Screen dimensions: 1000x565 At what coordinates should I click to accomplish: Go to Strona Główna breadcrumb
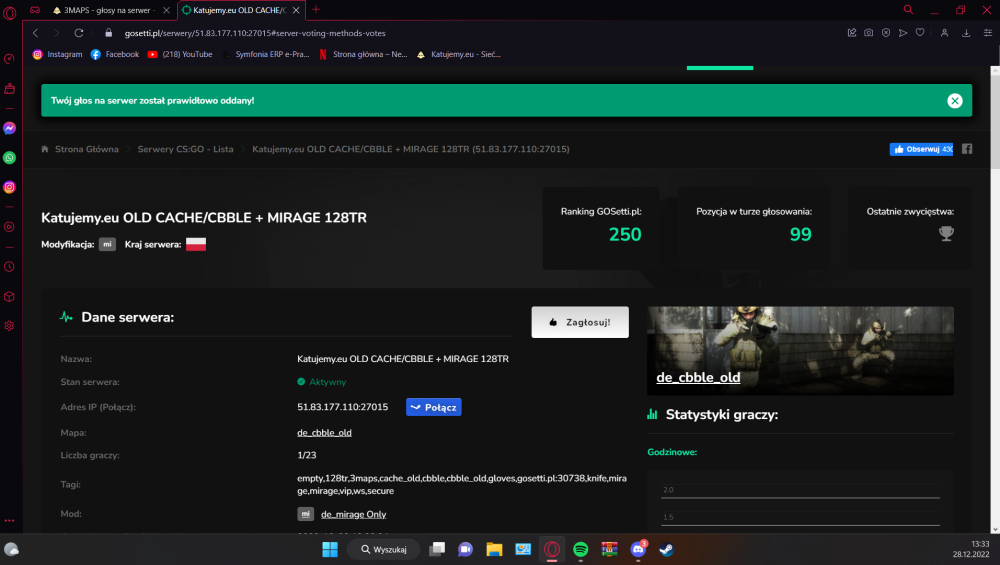point(87,149)
